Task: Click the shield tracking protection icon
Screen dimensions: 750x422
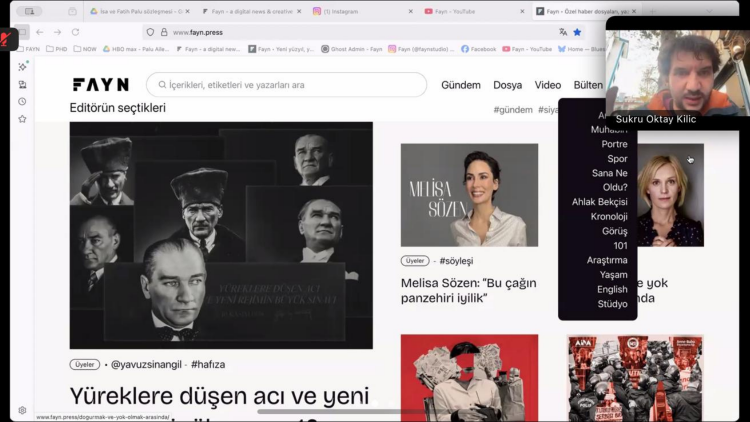Action: tap(150, 32)
